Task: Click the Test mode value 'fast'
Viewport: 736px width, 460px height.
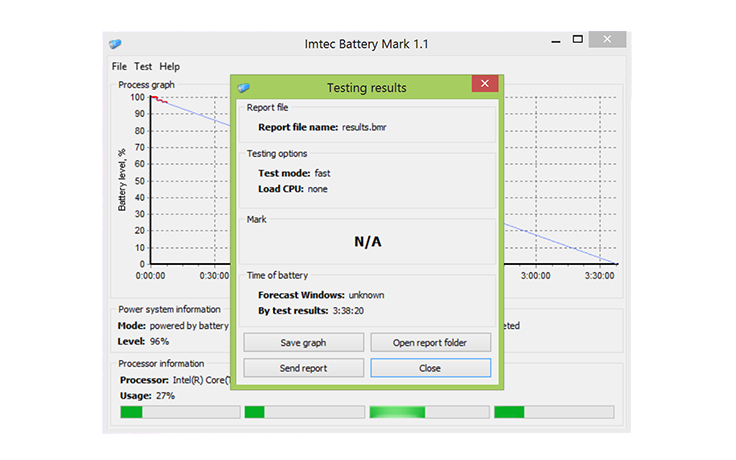Action: click(322, 173)
